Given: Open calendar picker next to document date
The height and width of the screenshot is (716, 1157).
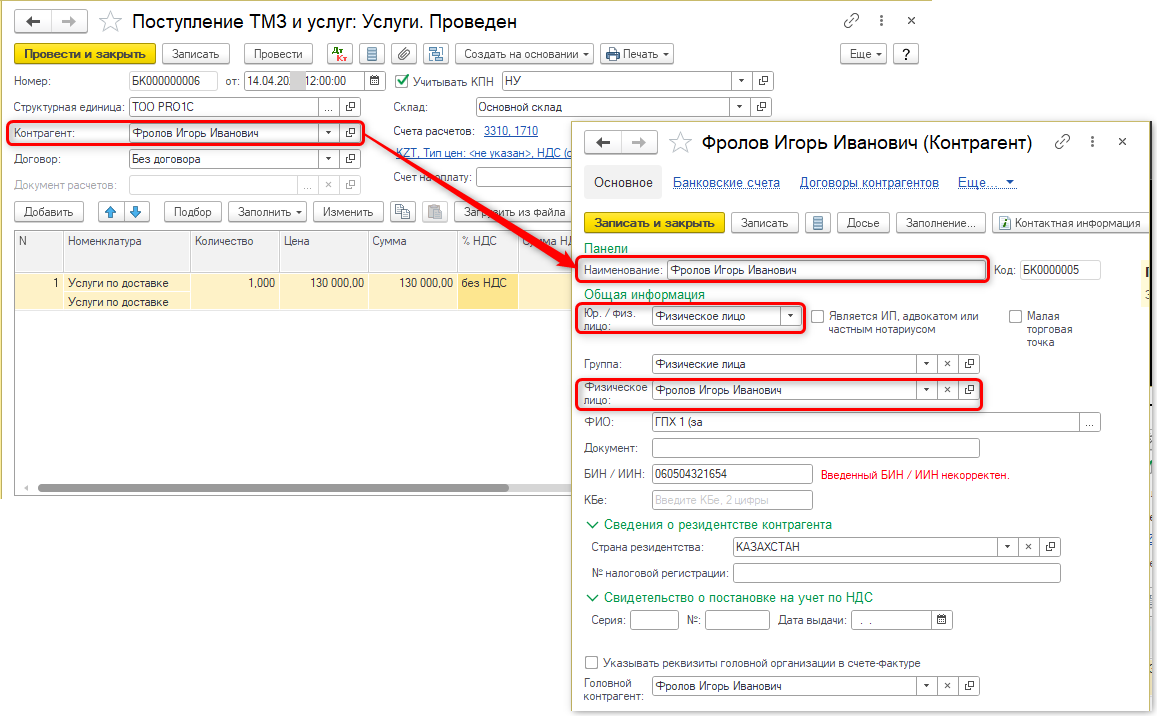Looking at the screenshot, I should (375, 81).
